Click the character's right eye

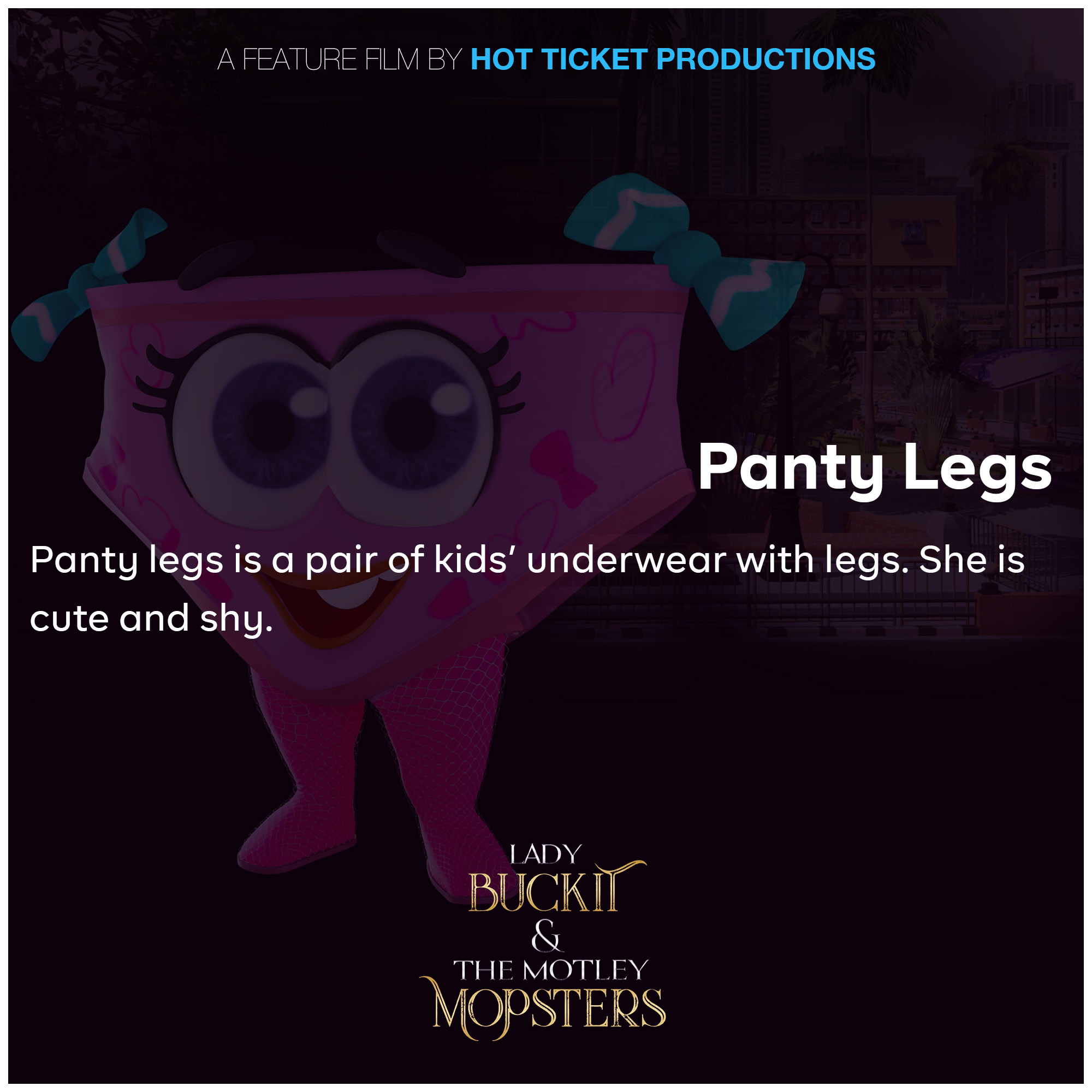(x=411, y=425)
